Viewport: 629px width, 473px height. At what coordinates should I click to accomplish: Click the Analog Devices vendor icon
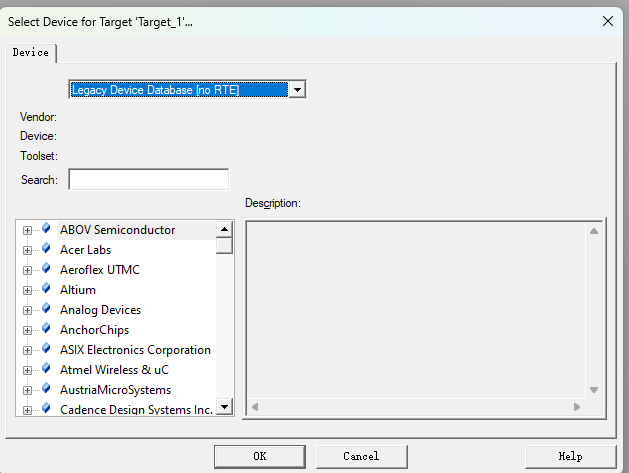coord(46,309)
